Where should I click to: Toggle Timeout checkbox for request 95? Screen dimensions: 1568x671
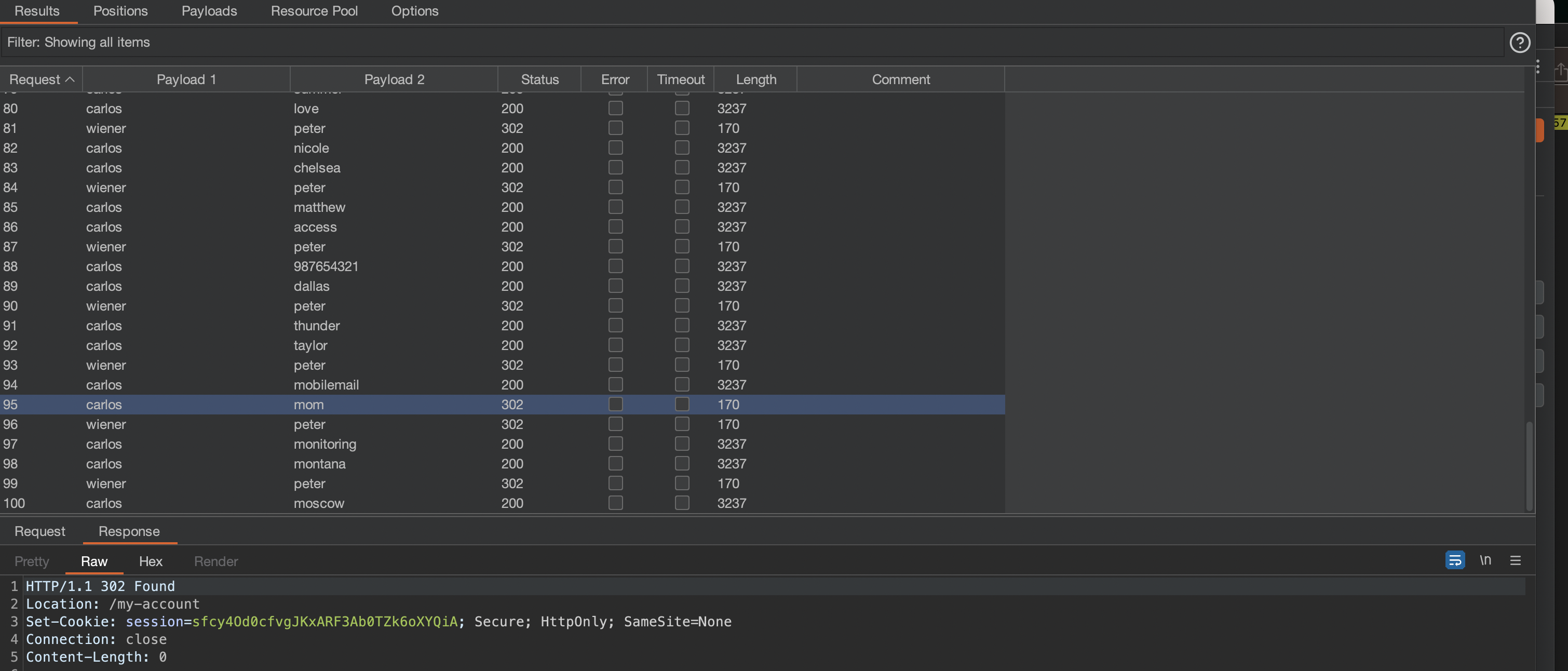(682, 404)
